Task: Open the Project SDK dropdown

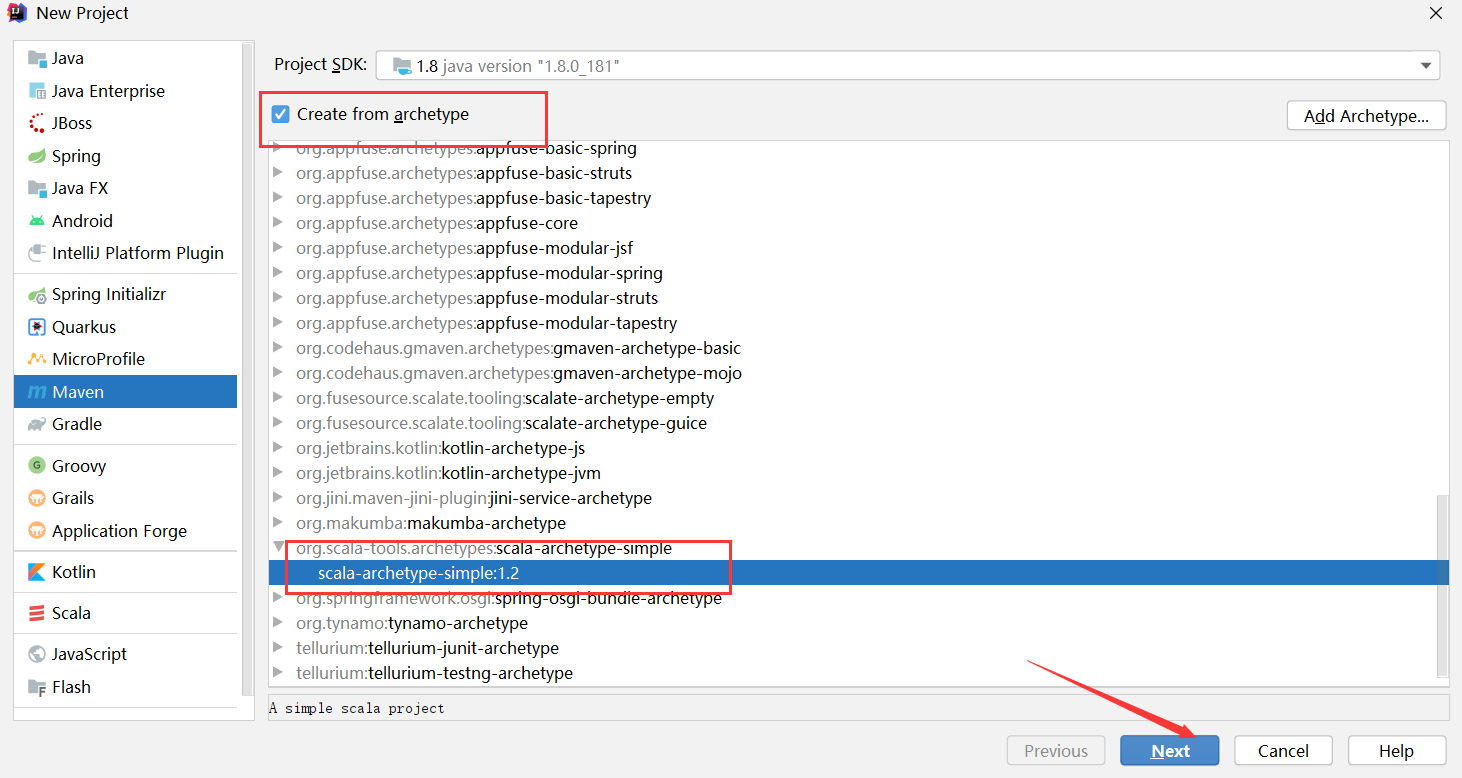Action: click(x=908, y=66)
